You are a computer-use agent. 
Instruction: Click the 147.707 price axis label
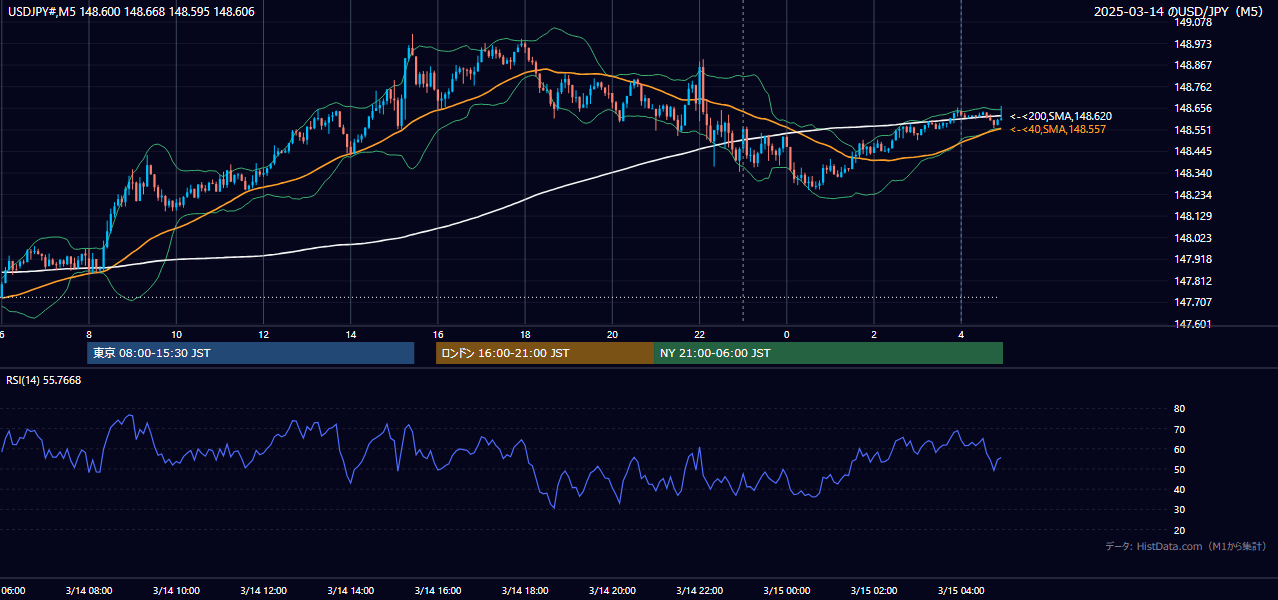coord(1193,302)
